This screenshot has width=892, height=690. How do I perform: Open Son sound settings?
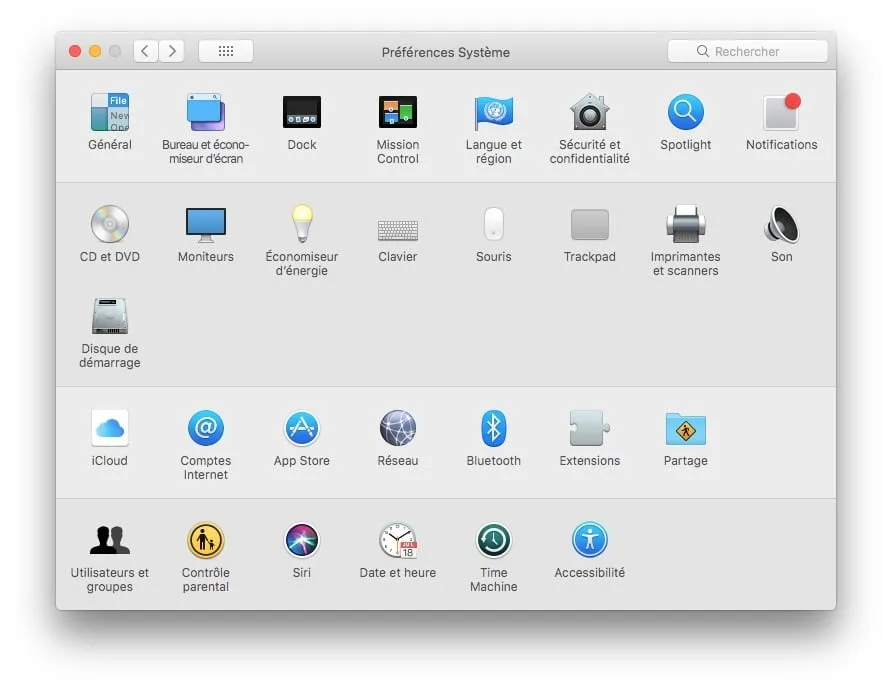[782, 224]
